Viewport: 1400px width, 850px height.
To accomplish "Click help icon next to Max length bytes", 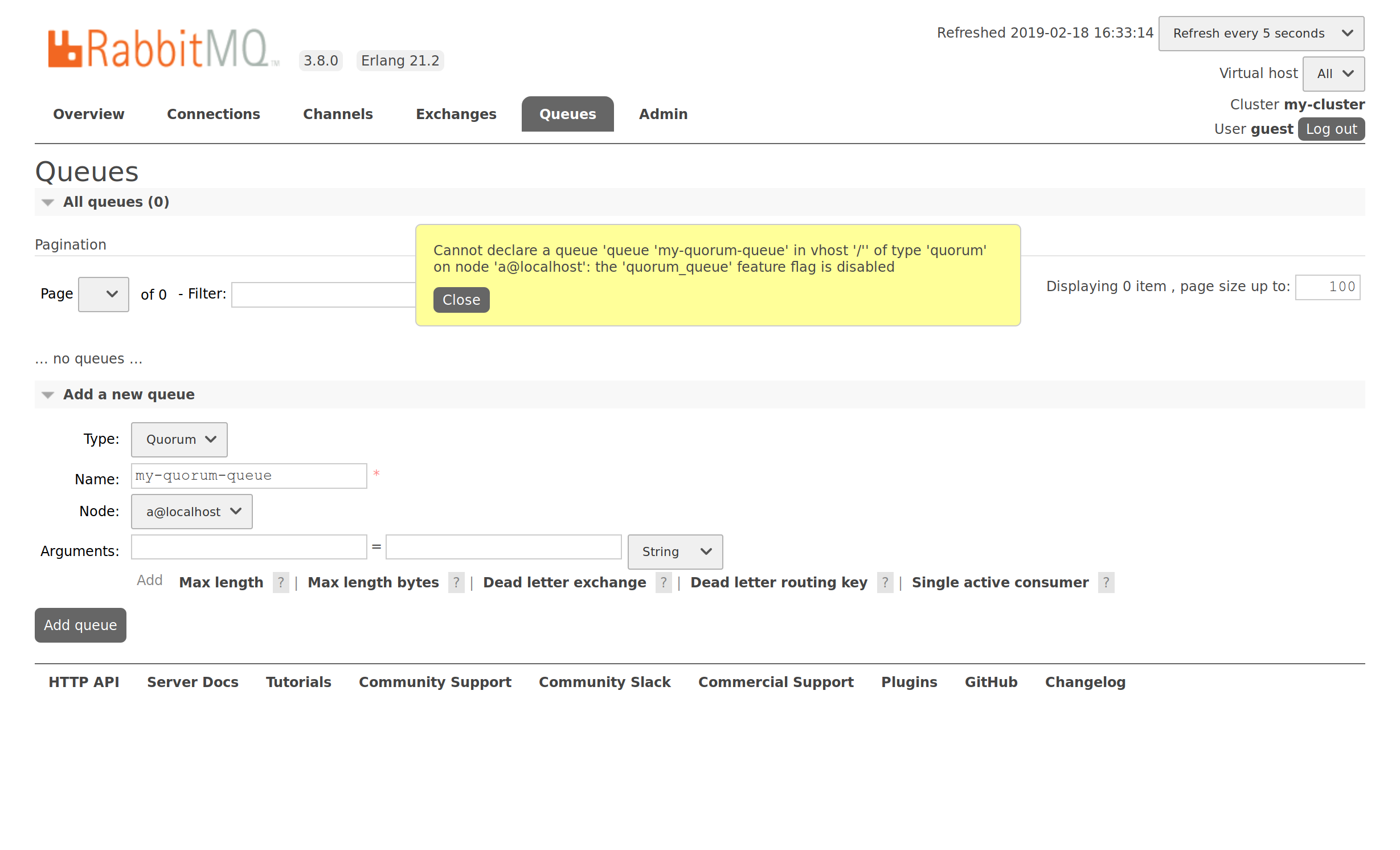I will click(x=456, y=582).
